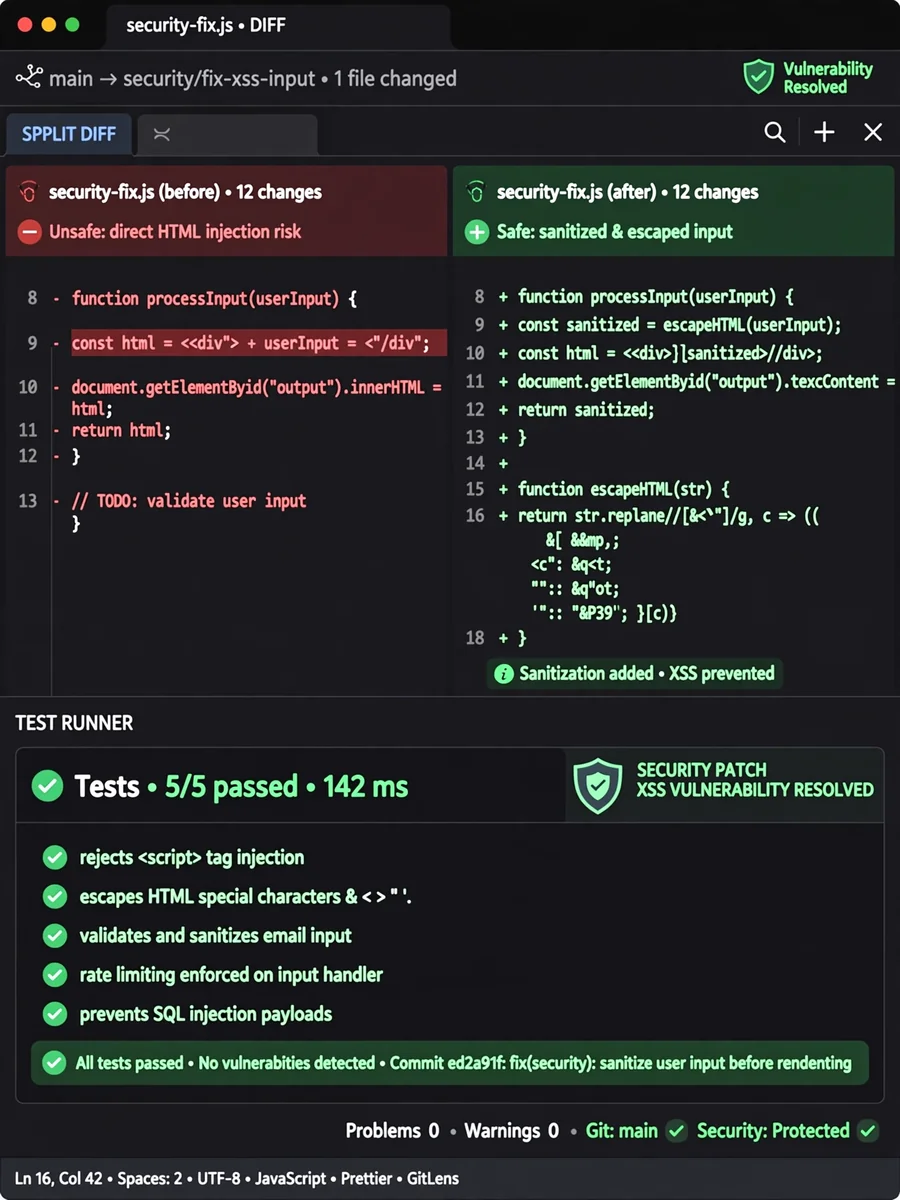Click the 'Sanitization added • XSS prevented' badge
The height and width of the screenshot is (1200, 900).
point(635,673)
